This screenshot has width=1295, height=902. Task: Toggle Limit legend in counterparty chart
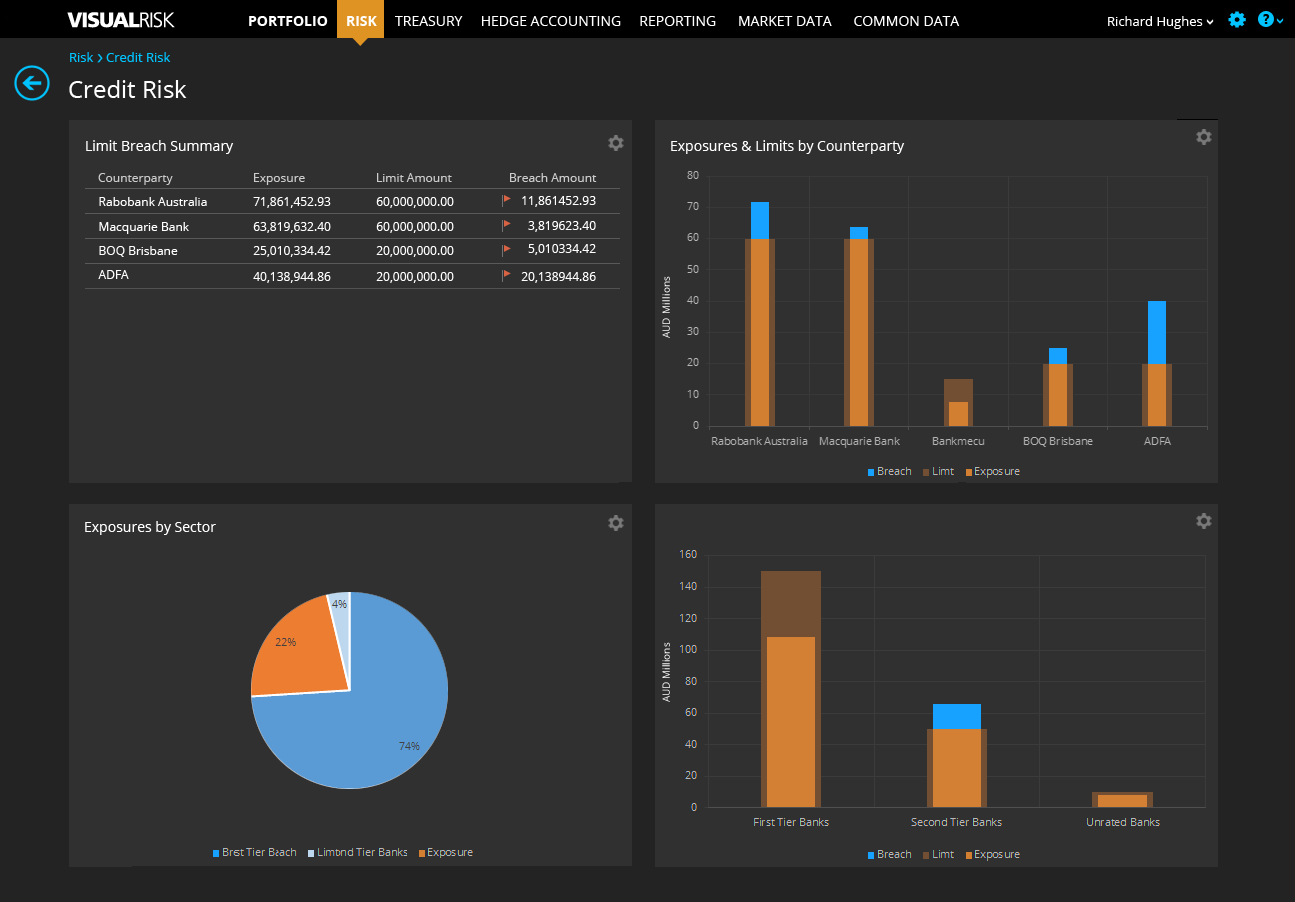[x=938, y=471]
